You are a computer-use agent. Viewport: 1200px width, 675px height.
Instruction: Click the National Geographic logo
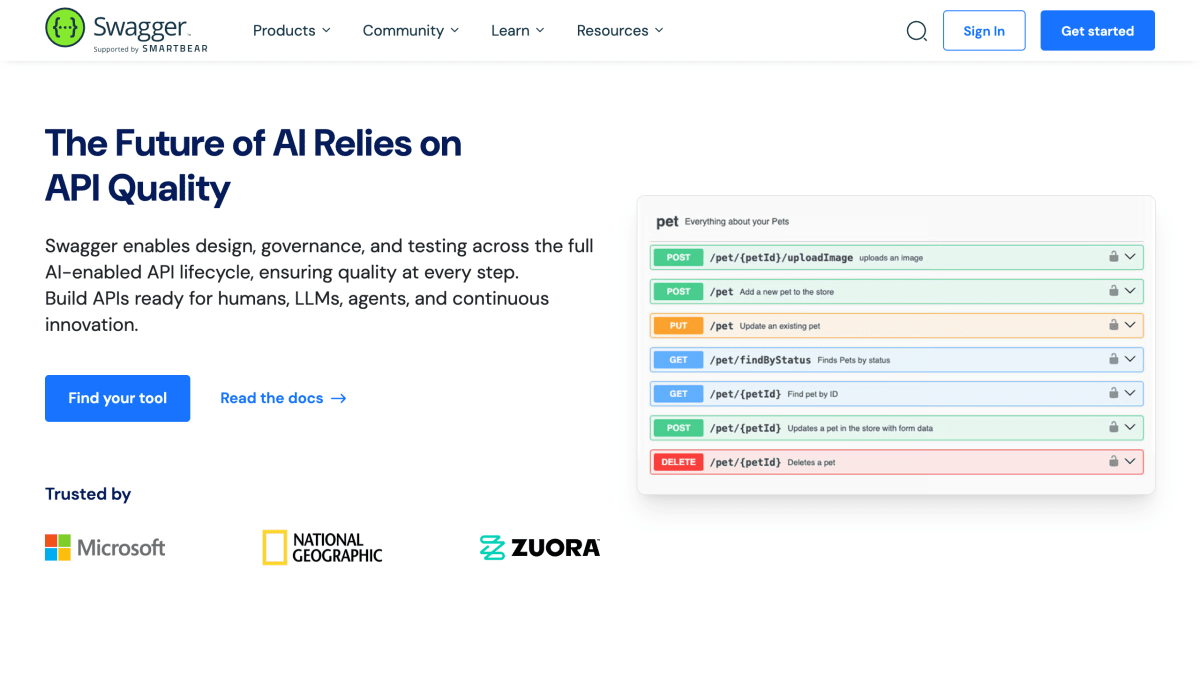click(x=322, y=547)
